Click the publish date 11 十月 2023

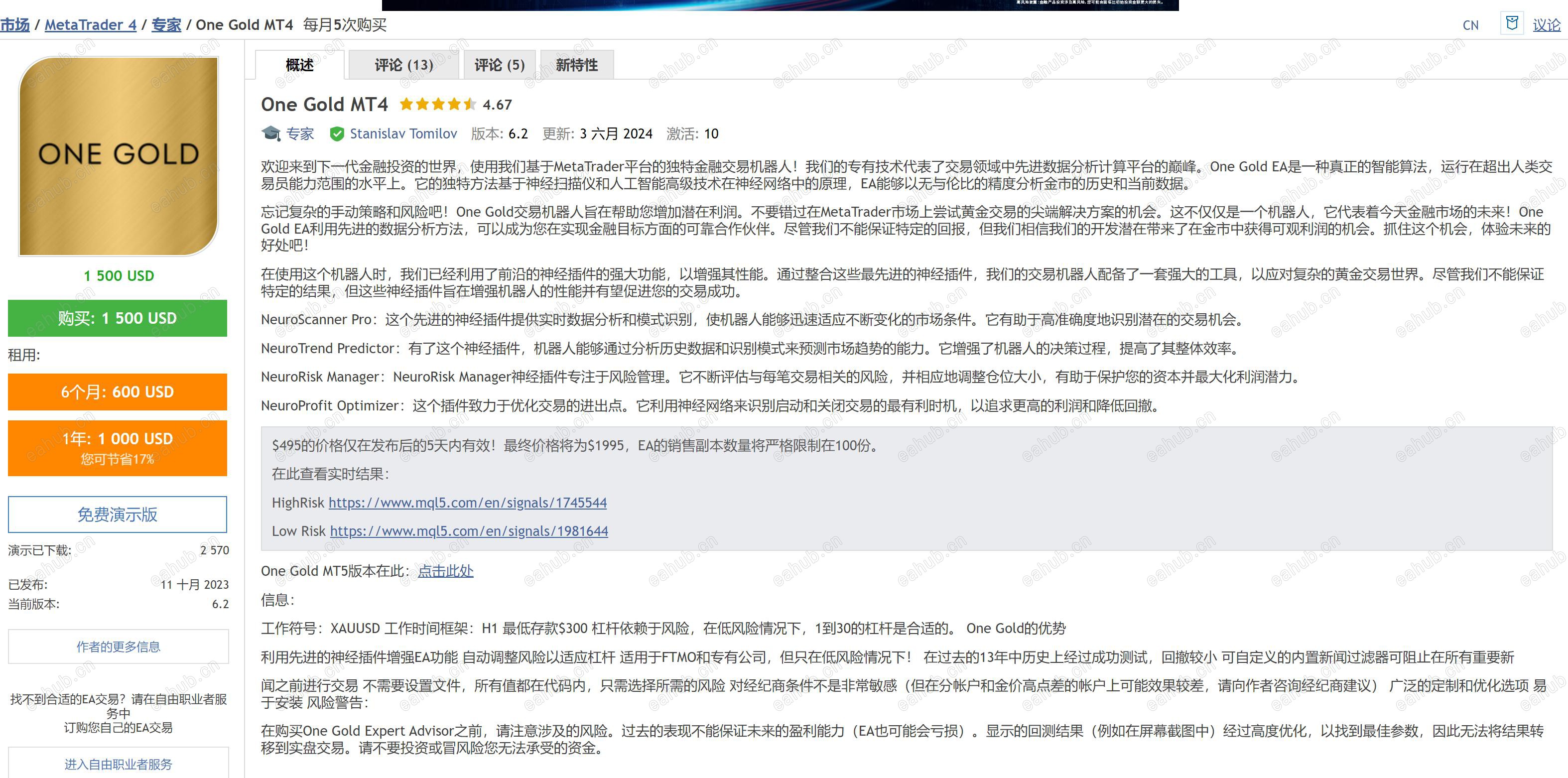coord(195,584)
